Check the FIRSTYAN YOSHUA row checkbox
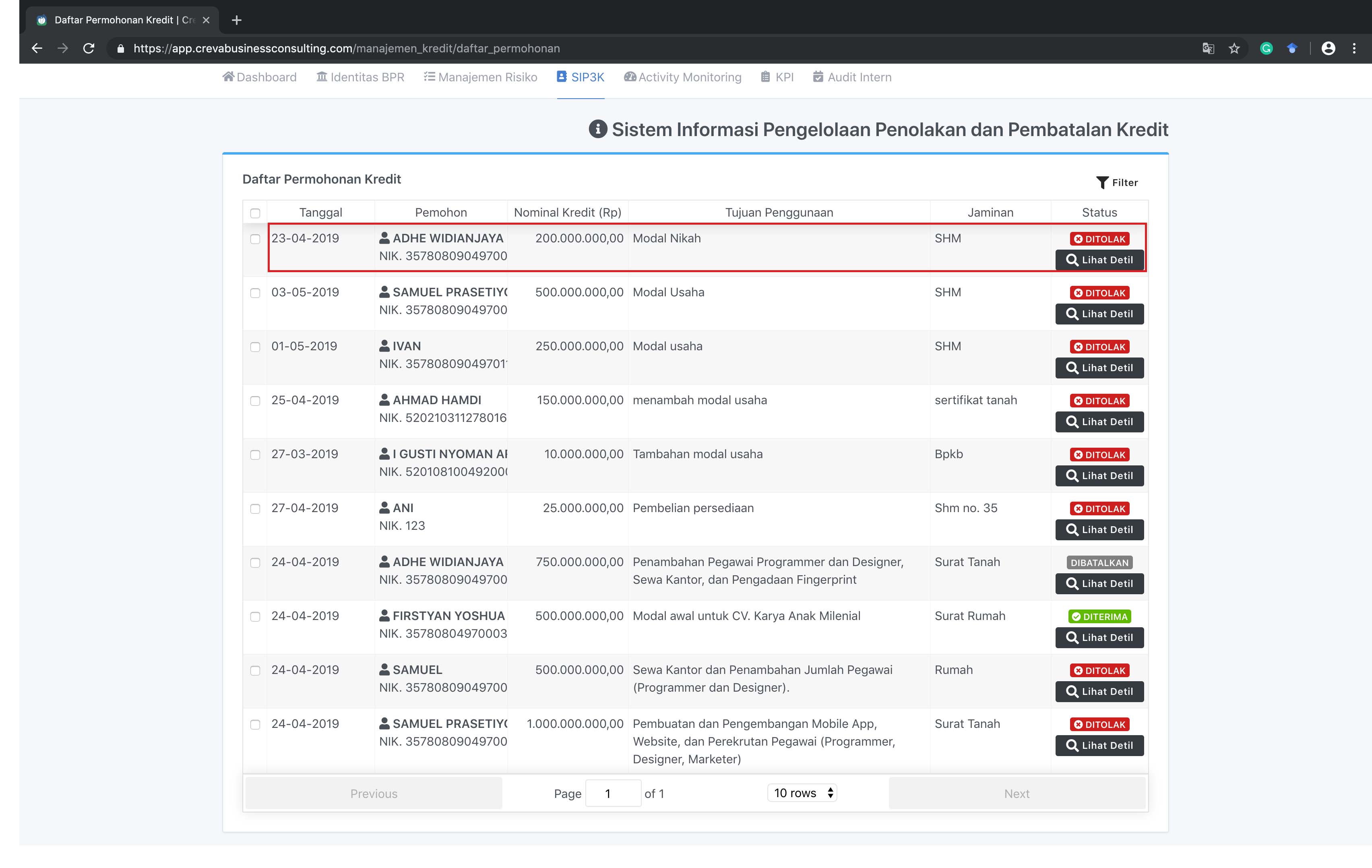Image resolution: width=1372 pixels, height=868 pixels. (255, 617)
